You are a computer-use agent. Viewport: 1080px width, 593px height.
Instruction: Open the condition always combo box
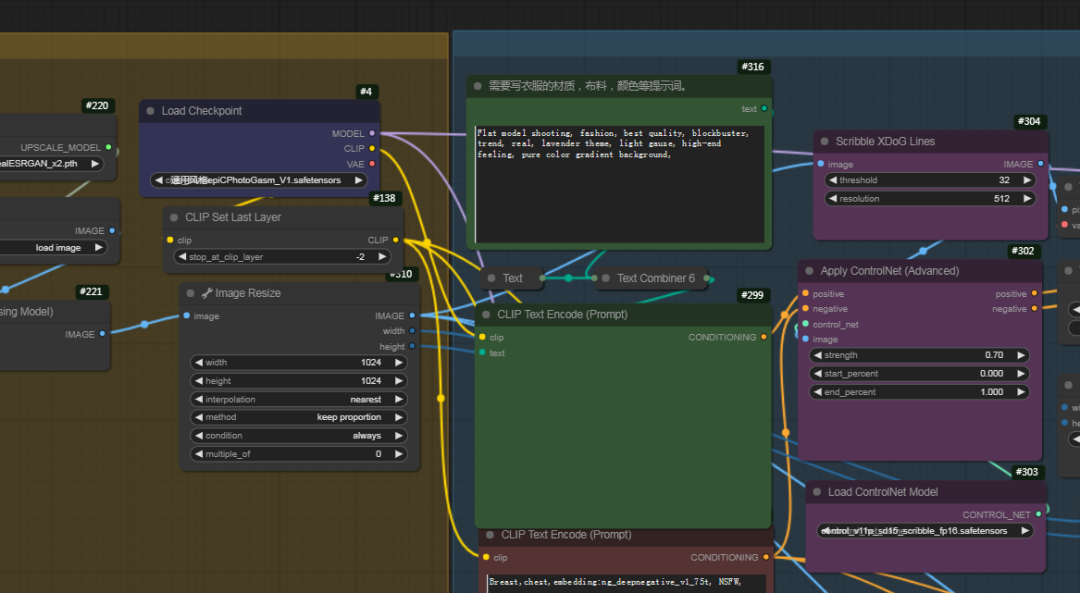click(x=299, y=435)
